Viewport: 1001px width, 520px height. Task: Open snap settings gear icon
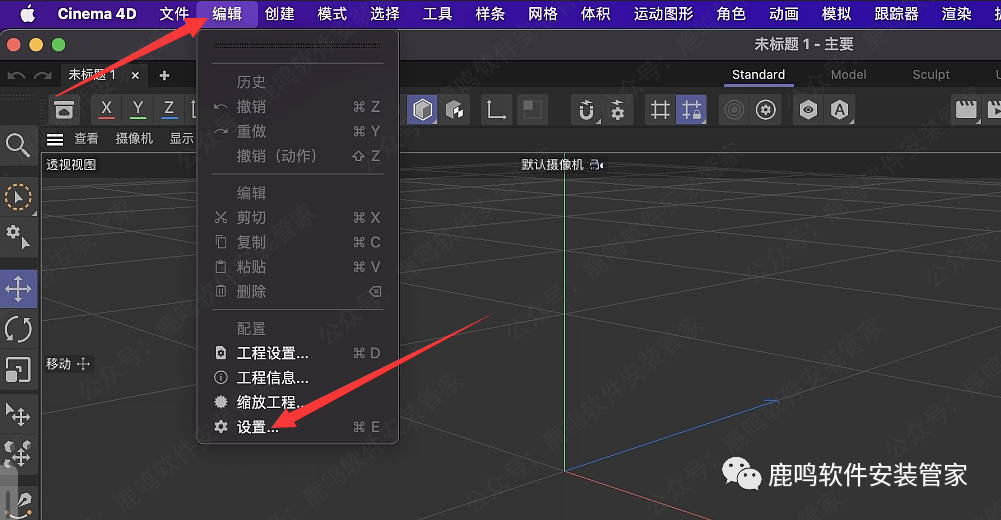coord(617,110)
